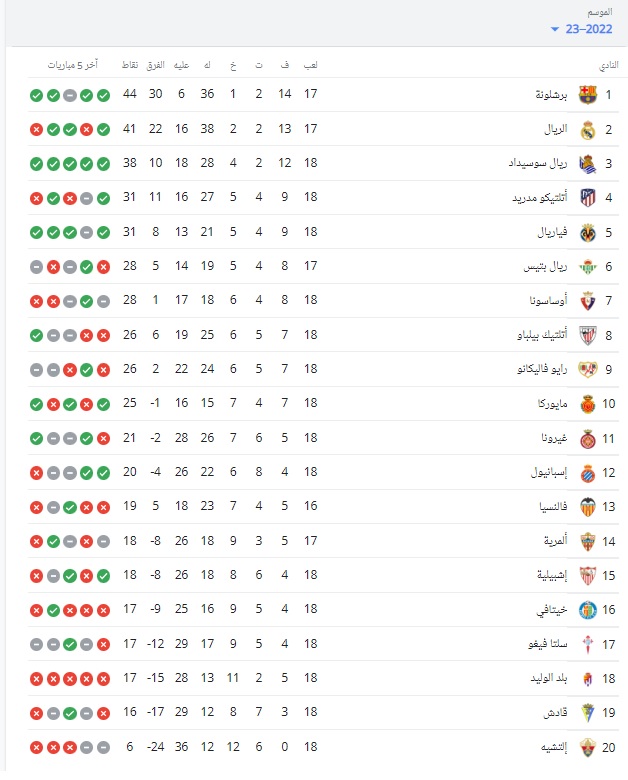This screenshot has height=780, width=628.
Task: Click the Sevilla crest in row 15
Action: 588,576
